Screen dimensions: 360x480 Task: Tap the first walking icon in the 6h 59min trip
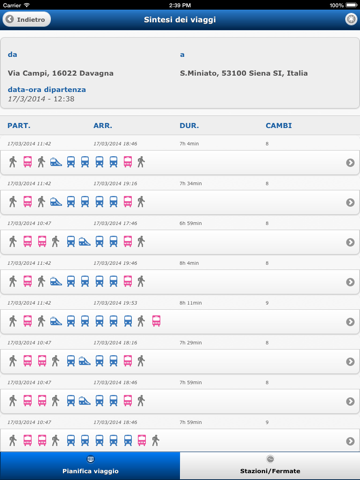[x=13, y=241]
